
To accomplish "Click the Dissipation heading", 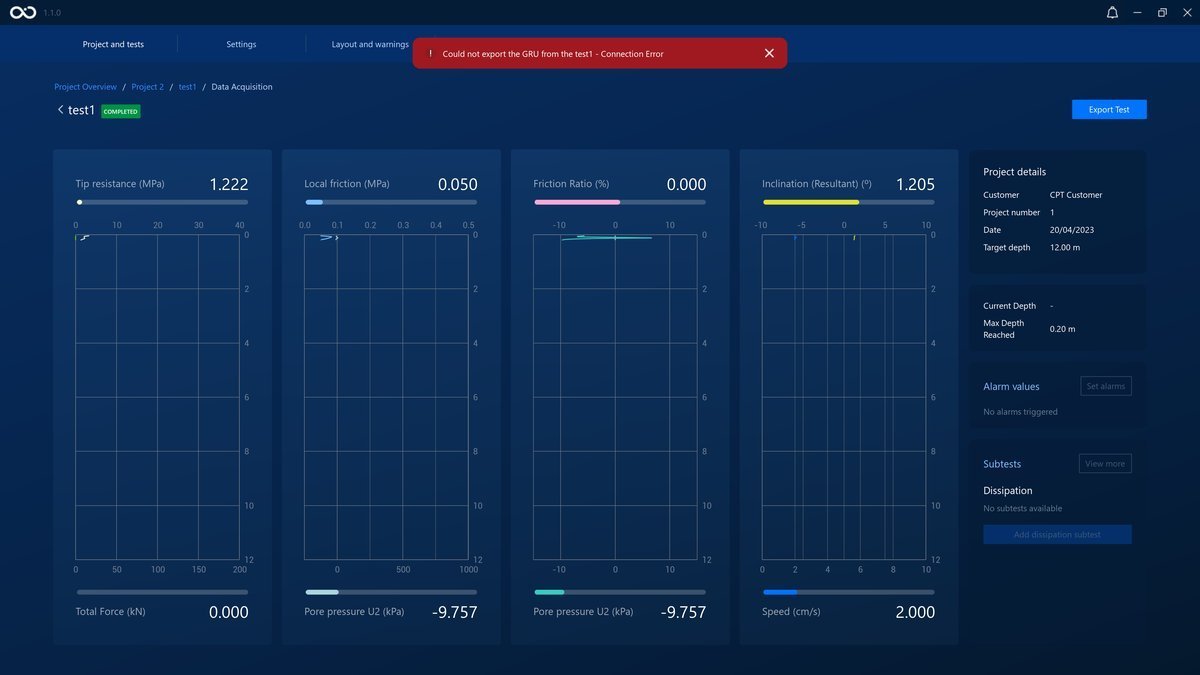I will tap(1008, 491).
